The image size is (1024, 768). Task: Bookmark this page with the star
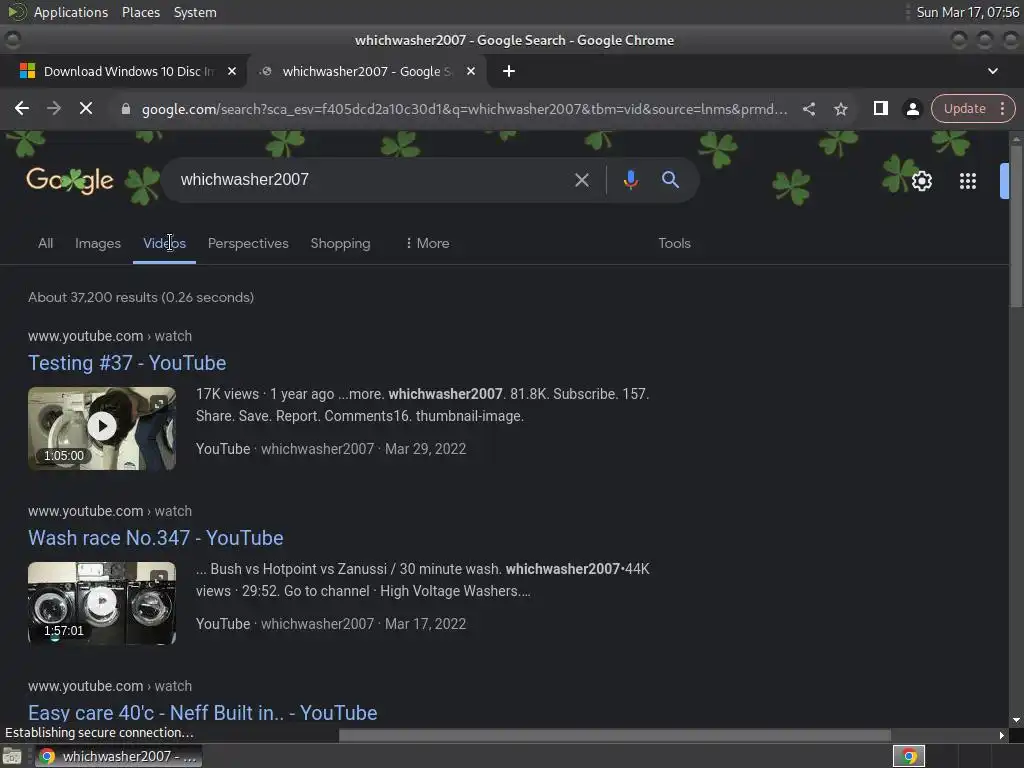(x=840, y=109)
